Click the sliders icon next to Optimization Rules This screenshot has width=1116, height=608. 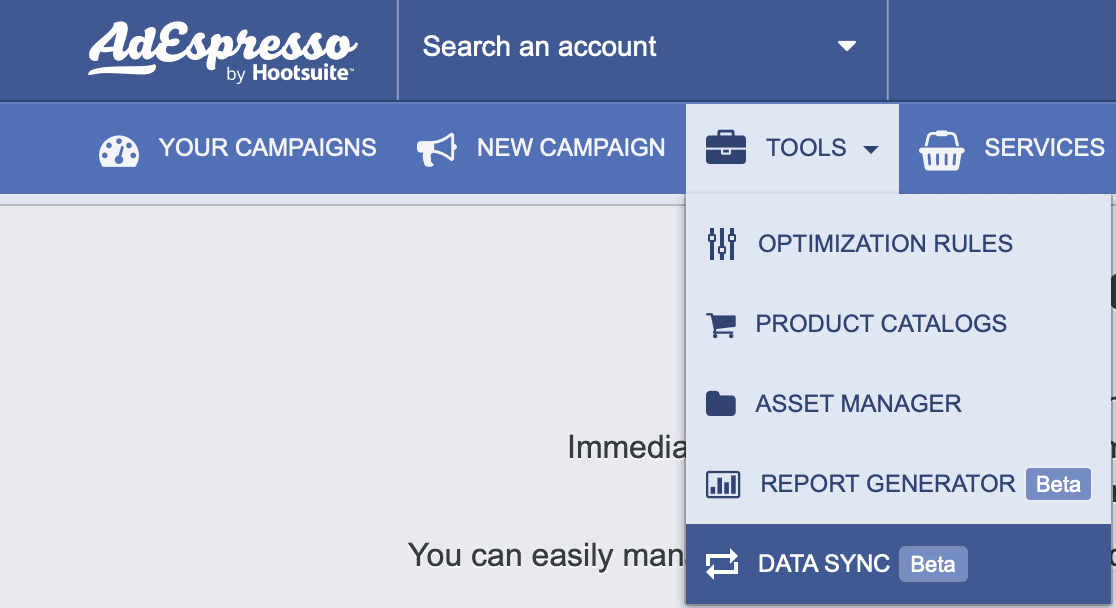722,243
